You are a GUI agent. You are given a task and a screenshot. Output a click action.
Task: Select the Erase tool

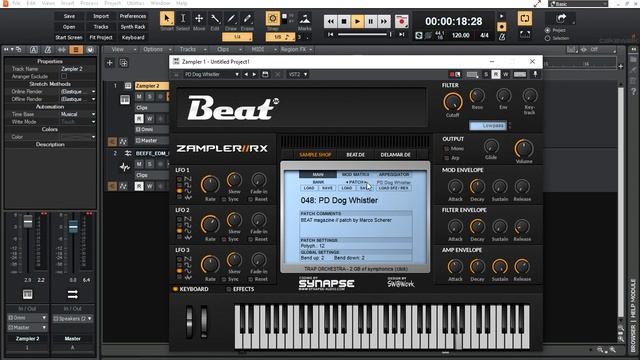[x=247, y=19]
